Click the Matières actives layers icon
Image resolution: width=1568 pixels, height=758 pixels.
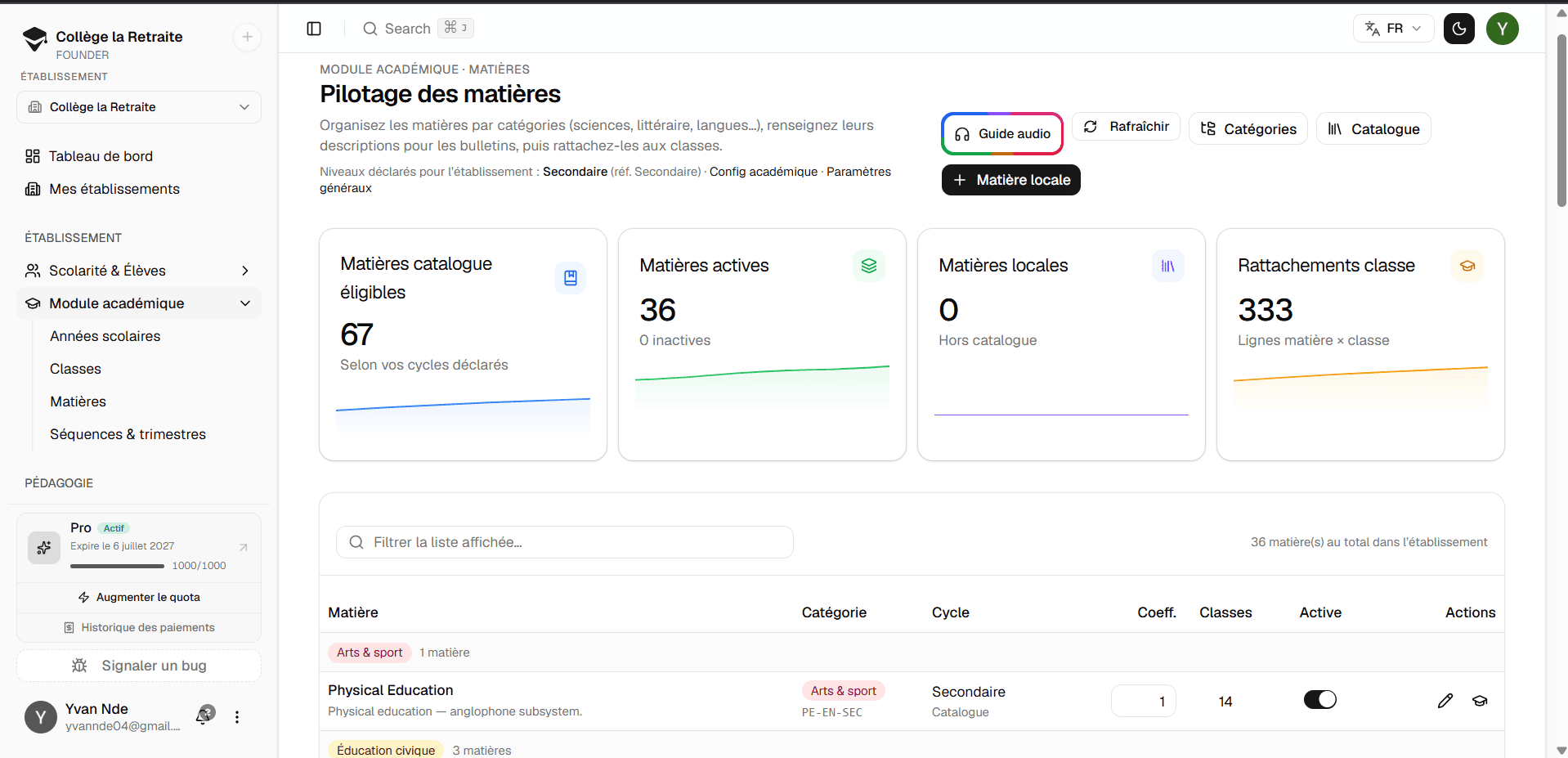(869, 266)
